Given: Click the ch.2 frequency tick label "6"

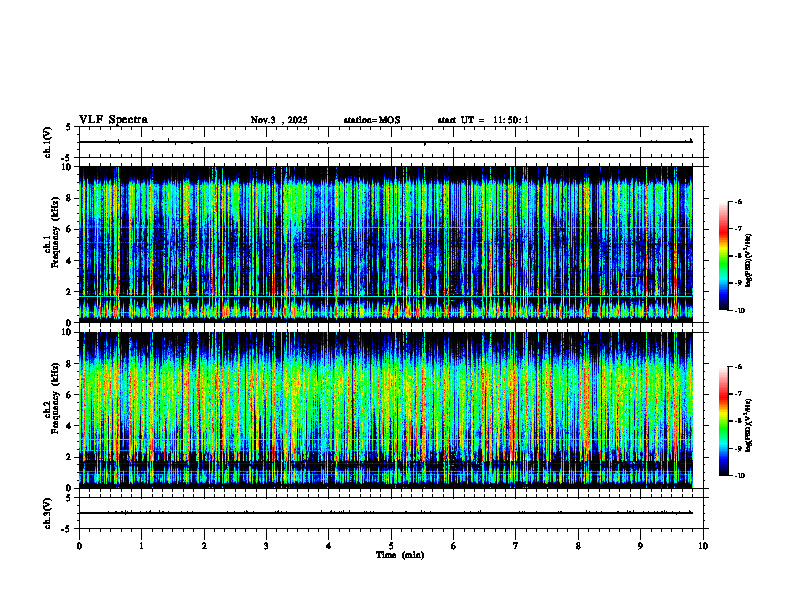Looking at the screenshot, I should tap(69, 394).
